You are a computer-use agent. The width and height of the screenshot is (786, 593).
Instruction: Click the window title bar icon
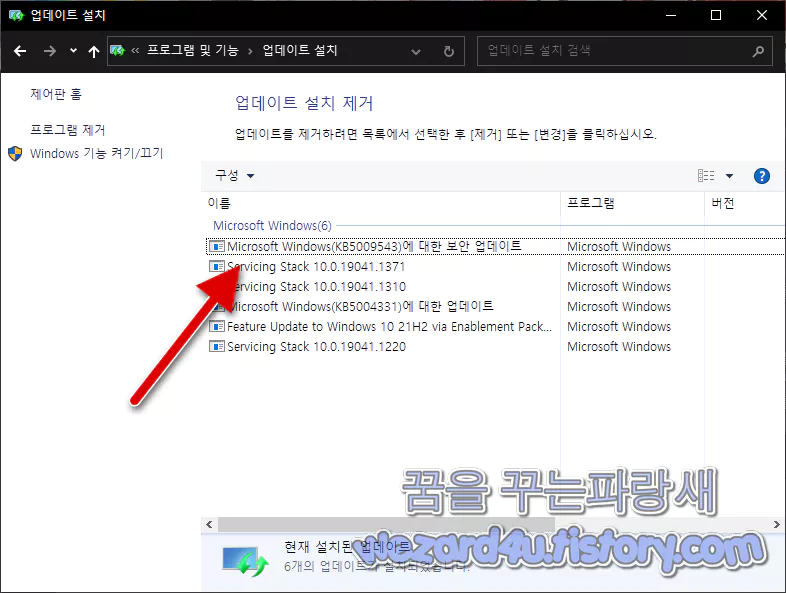tap(16, 15)
